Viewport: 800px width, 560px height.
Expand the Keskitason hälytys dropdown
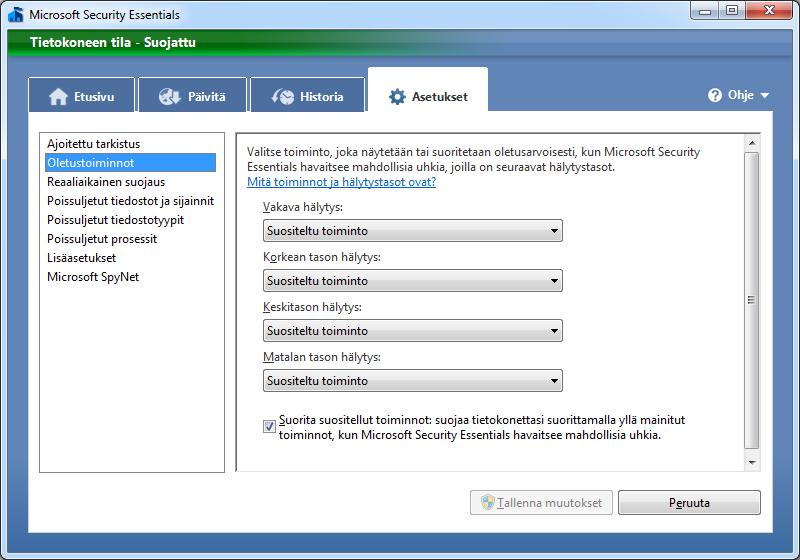tap(413, 330)
